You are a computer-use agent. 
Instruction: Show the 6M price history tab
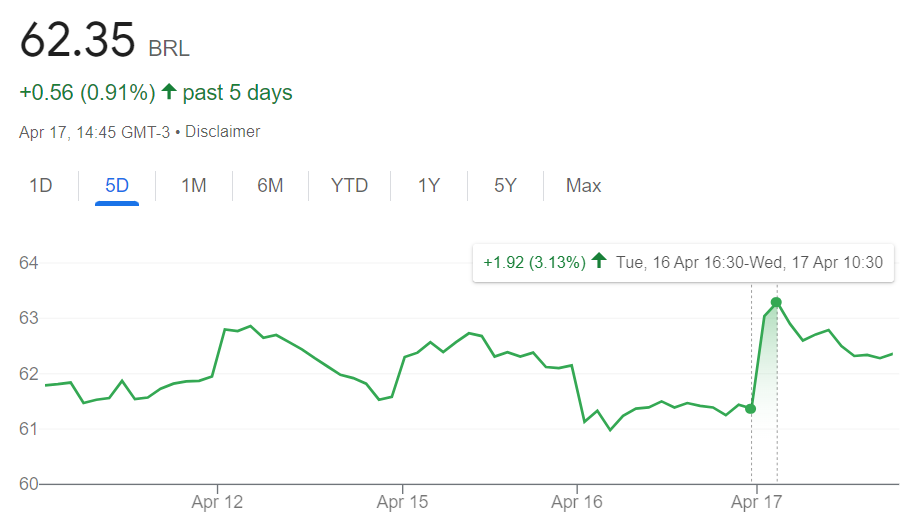pos(270,185)
